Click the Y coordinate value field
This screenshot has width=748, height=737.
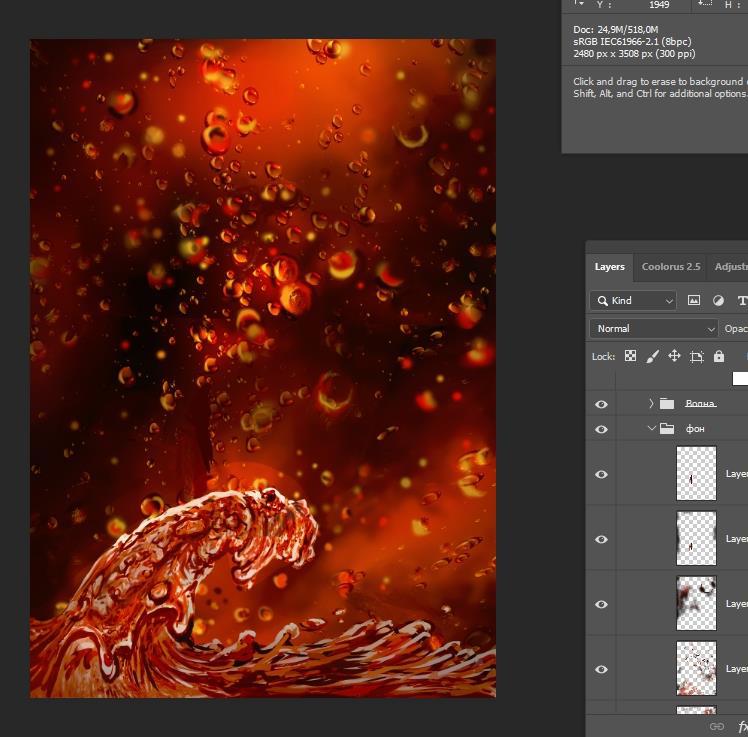click(659, 5)
